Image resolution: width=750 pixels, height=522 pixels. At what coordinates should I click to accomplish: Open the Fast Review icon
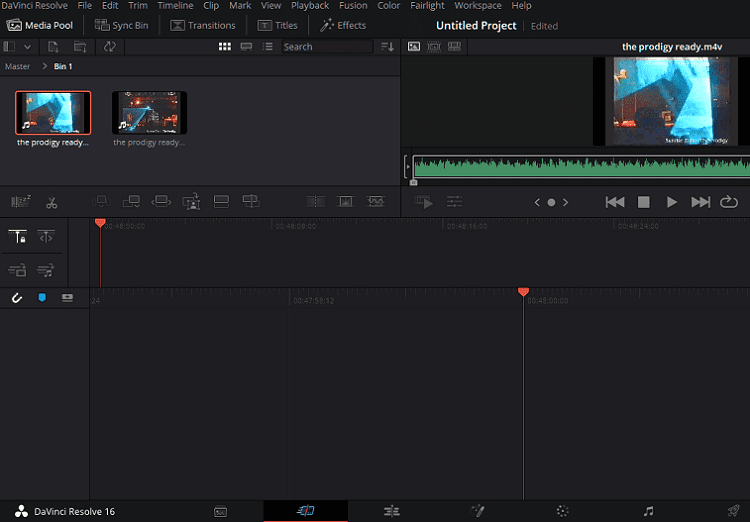(424, 202)
